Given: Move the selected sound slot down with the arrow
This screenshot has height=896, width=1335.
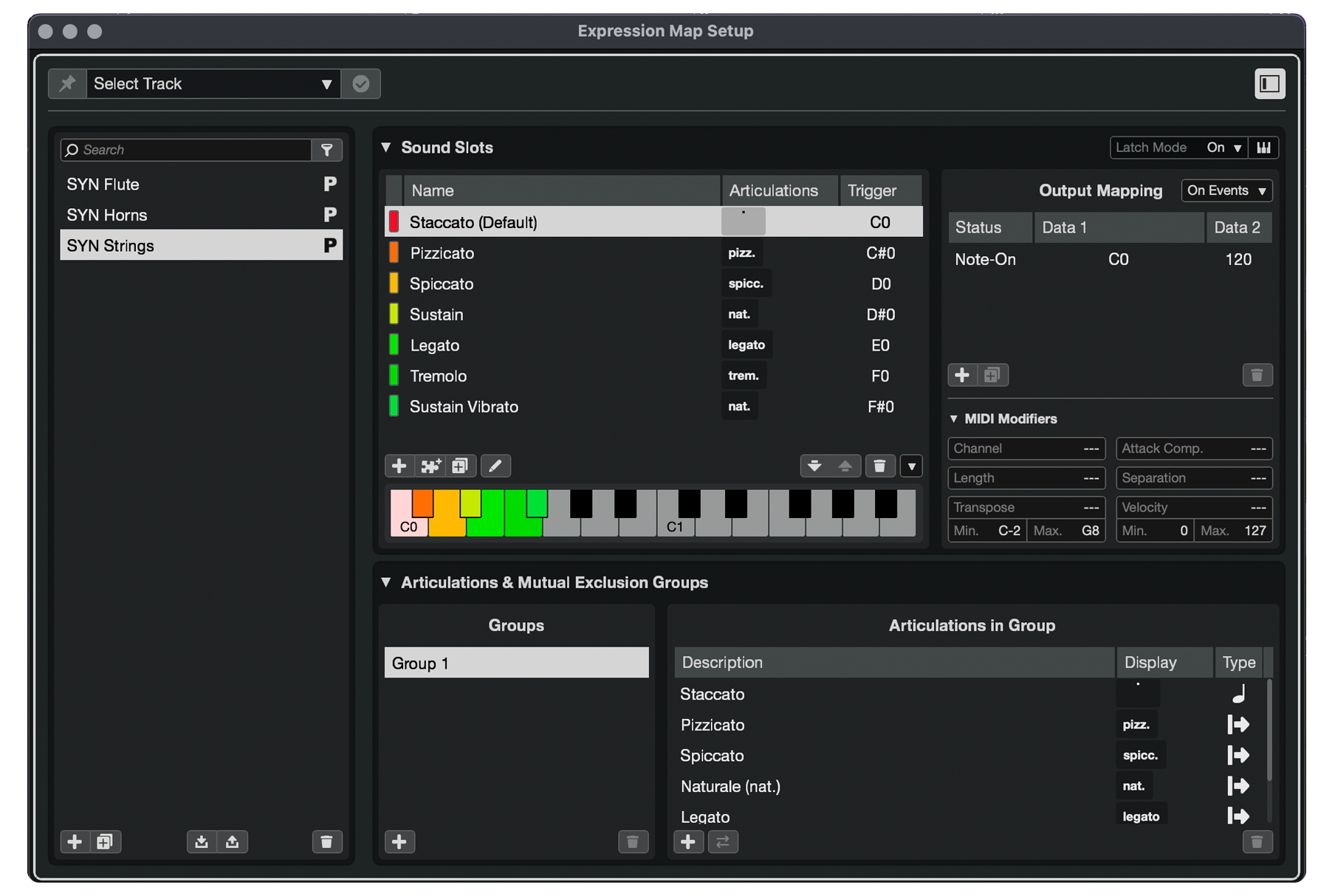Looking at the screenshot, I should pyautogui.click(x=814, y=466).
